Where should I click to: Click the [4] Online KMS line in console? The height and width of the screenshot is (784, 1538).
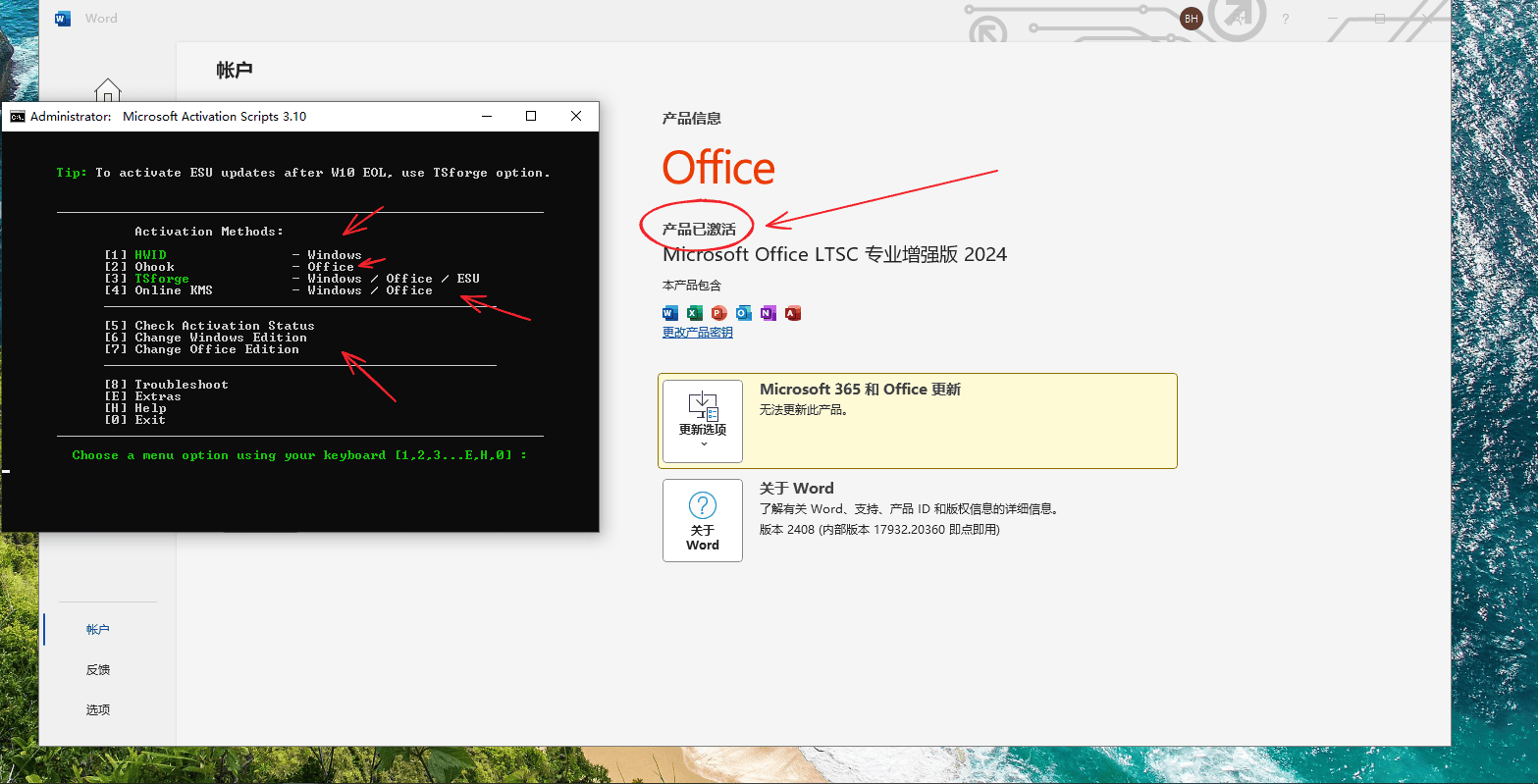(269, 290)
